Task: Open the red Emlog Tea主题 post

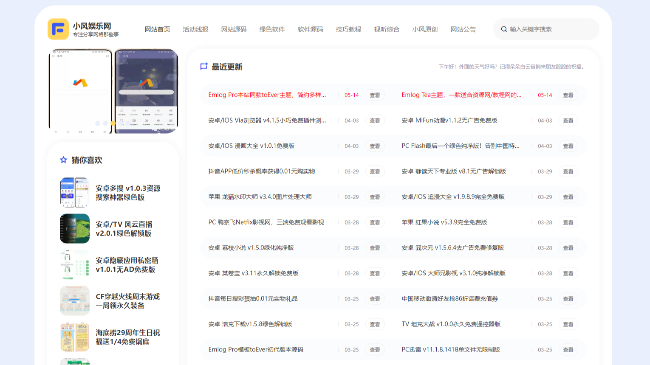Action: pyautogui.click(x=461, y=95)
